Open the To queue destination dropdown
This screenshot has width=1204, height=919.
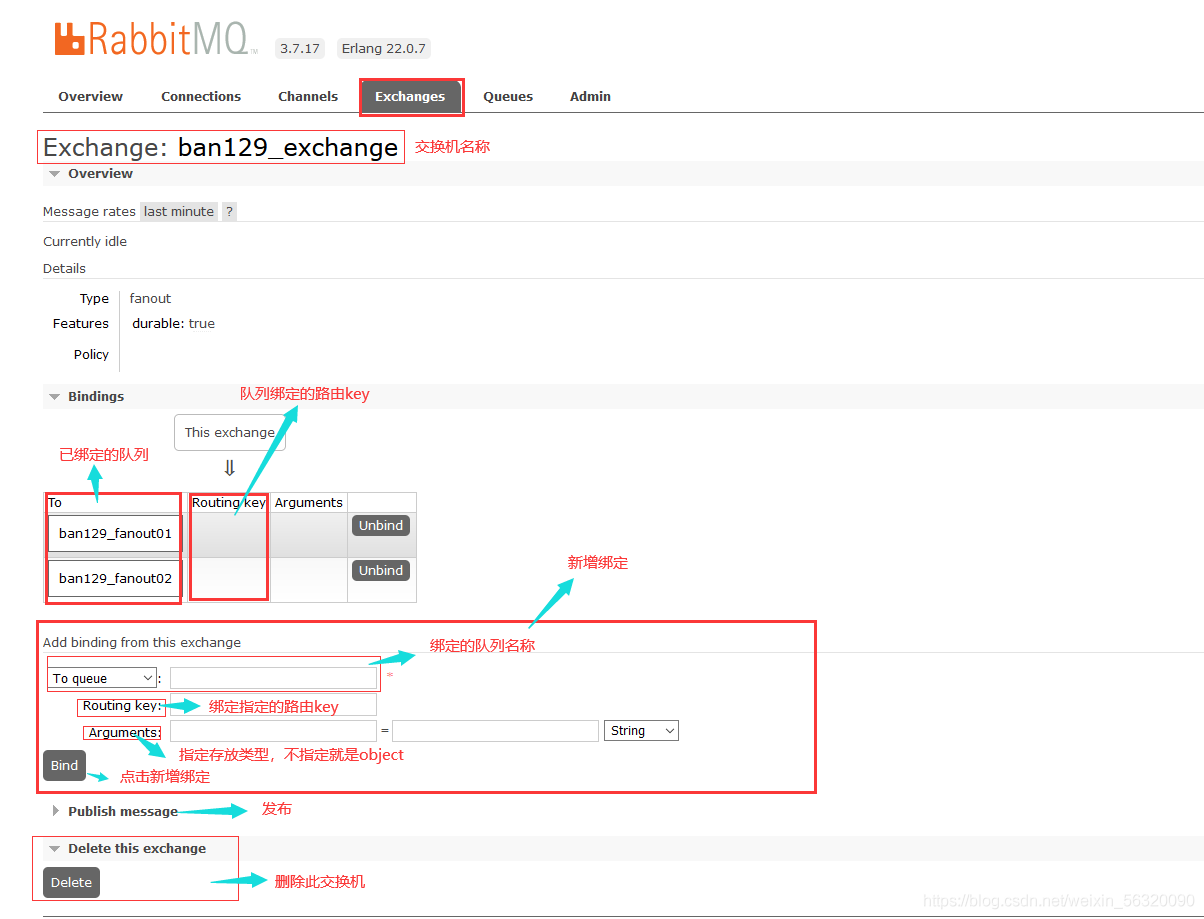coord(103,679)
